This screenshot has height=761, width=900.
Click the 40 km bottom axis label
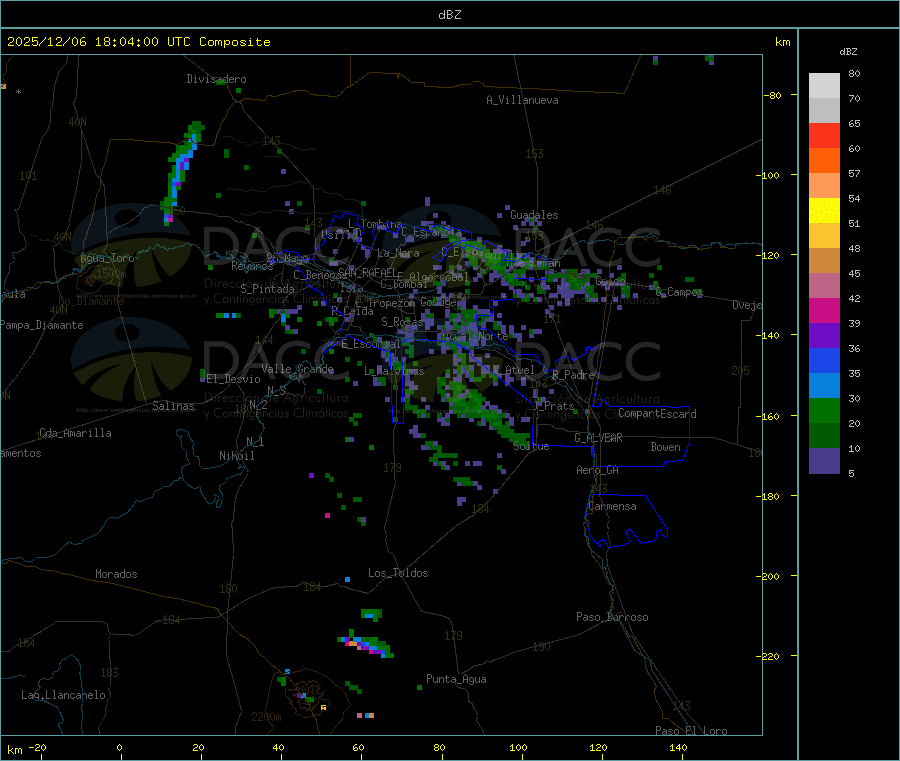pos(278,748)
